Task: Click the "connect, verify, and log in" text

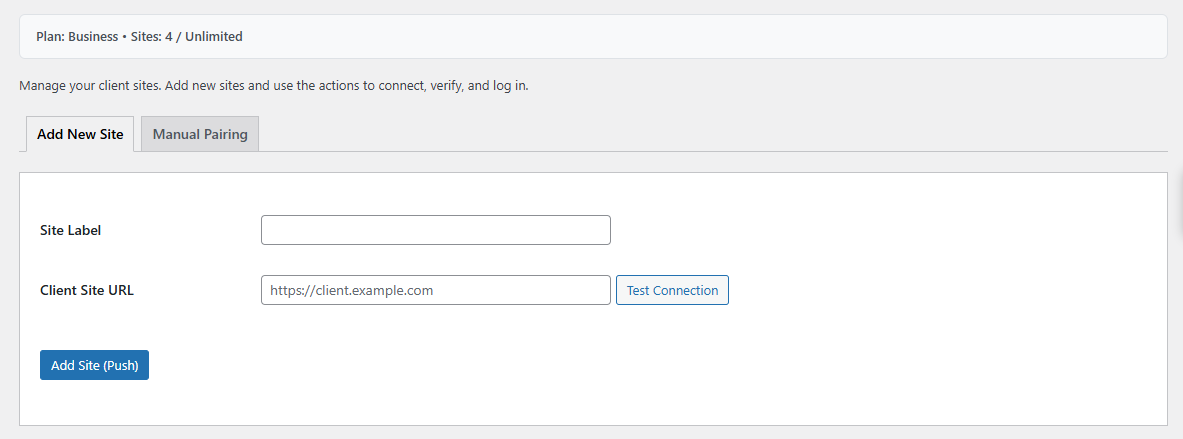Action: [452, 86]
